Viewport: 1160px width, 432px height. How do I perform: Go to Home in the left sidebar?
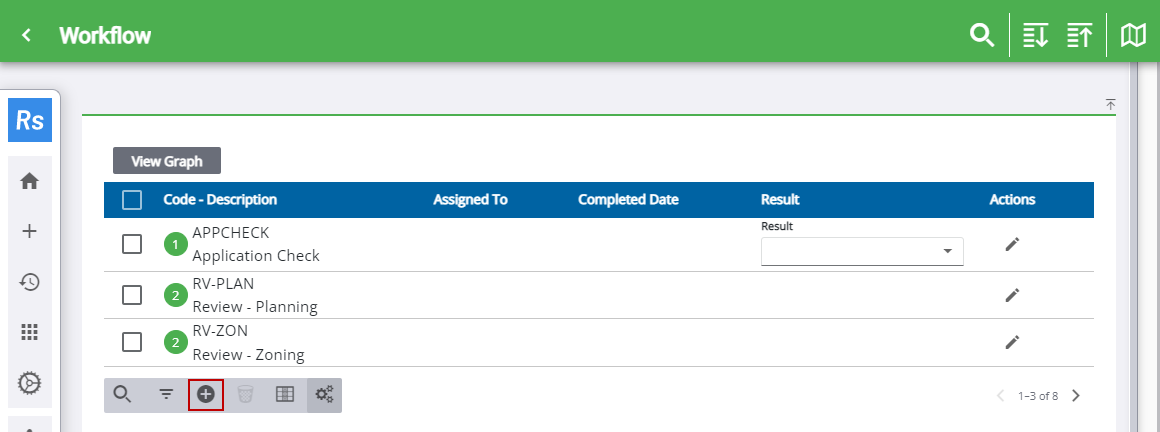(30, 181)
